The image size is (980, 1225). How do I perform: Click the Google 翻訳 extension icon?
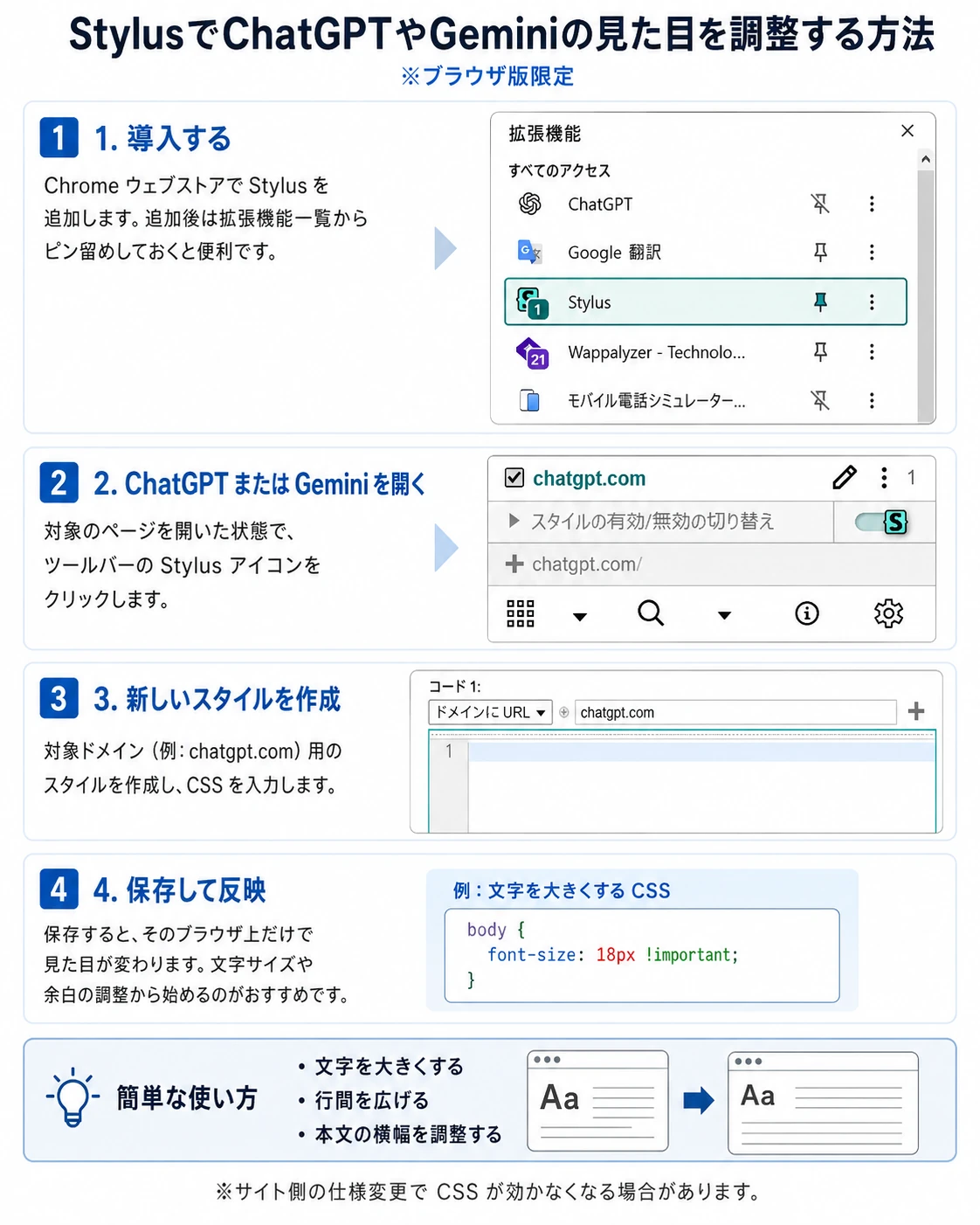tap(529, 253)
